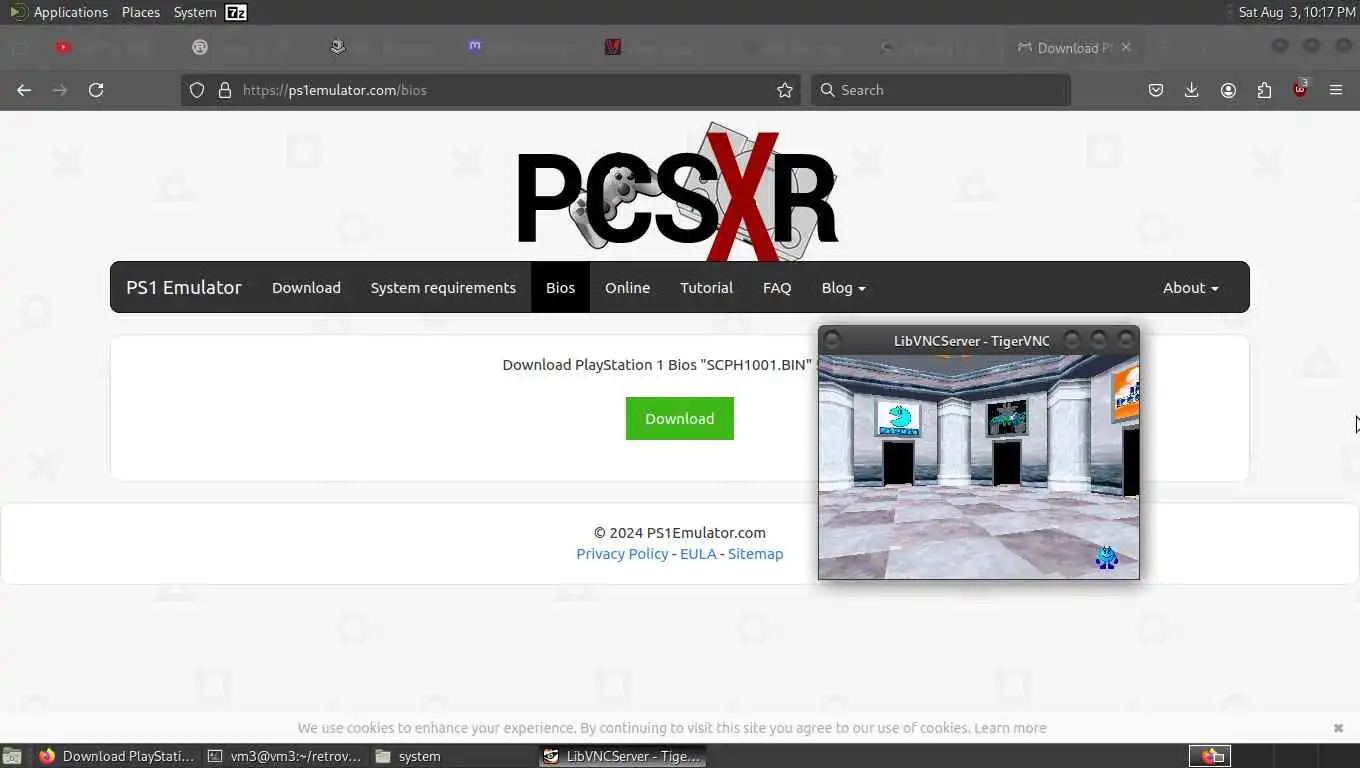Click the date and time clock
This screenshot has width=1360, height=768.
coord(1297,12)
